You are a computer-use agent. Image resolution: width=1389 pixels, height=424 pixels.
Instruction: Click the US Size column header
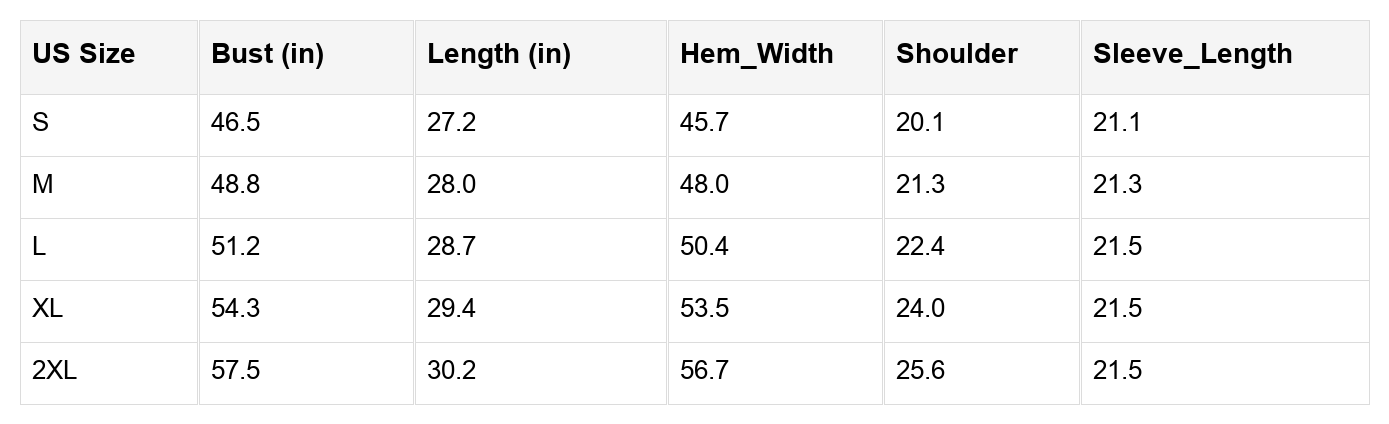click(83, 54)
